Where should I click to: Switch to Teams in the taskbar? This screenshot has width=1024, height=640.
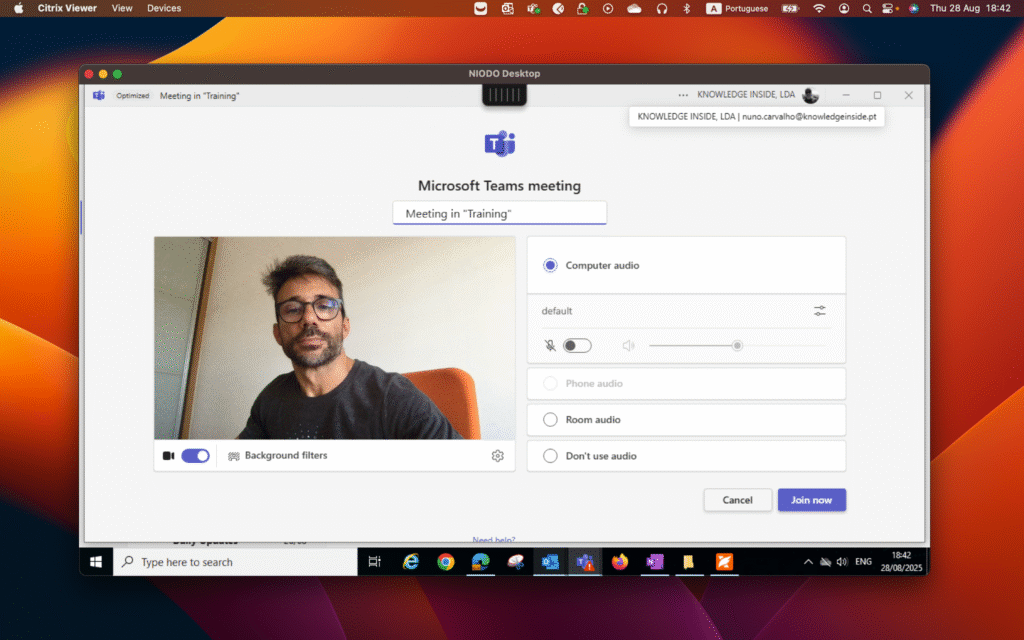(585, 562)
